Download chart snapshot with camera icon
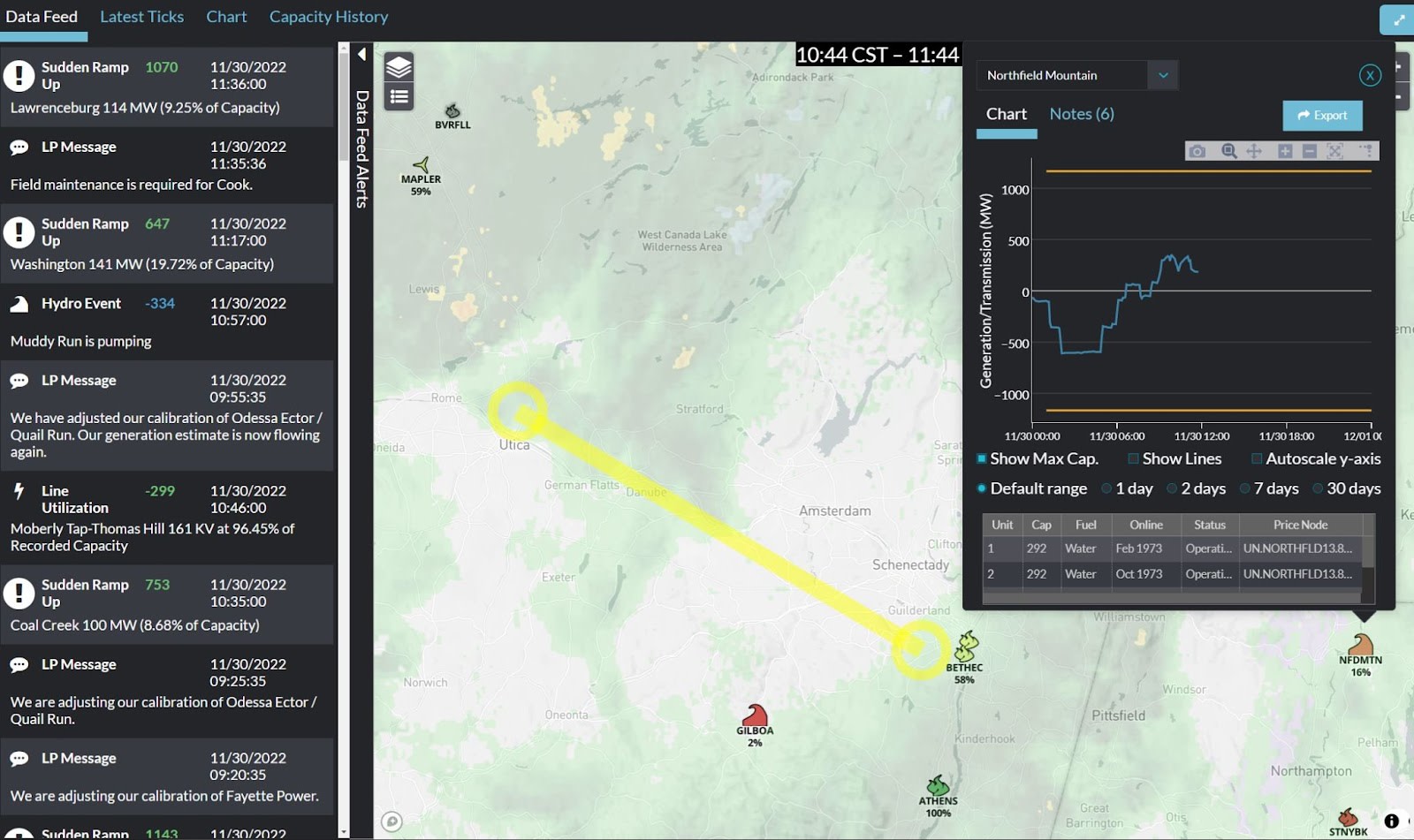 click(x=1197, y=151)
